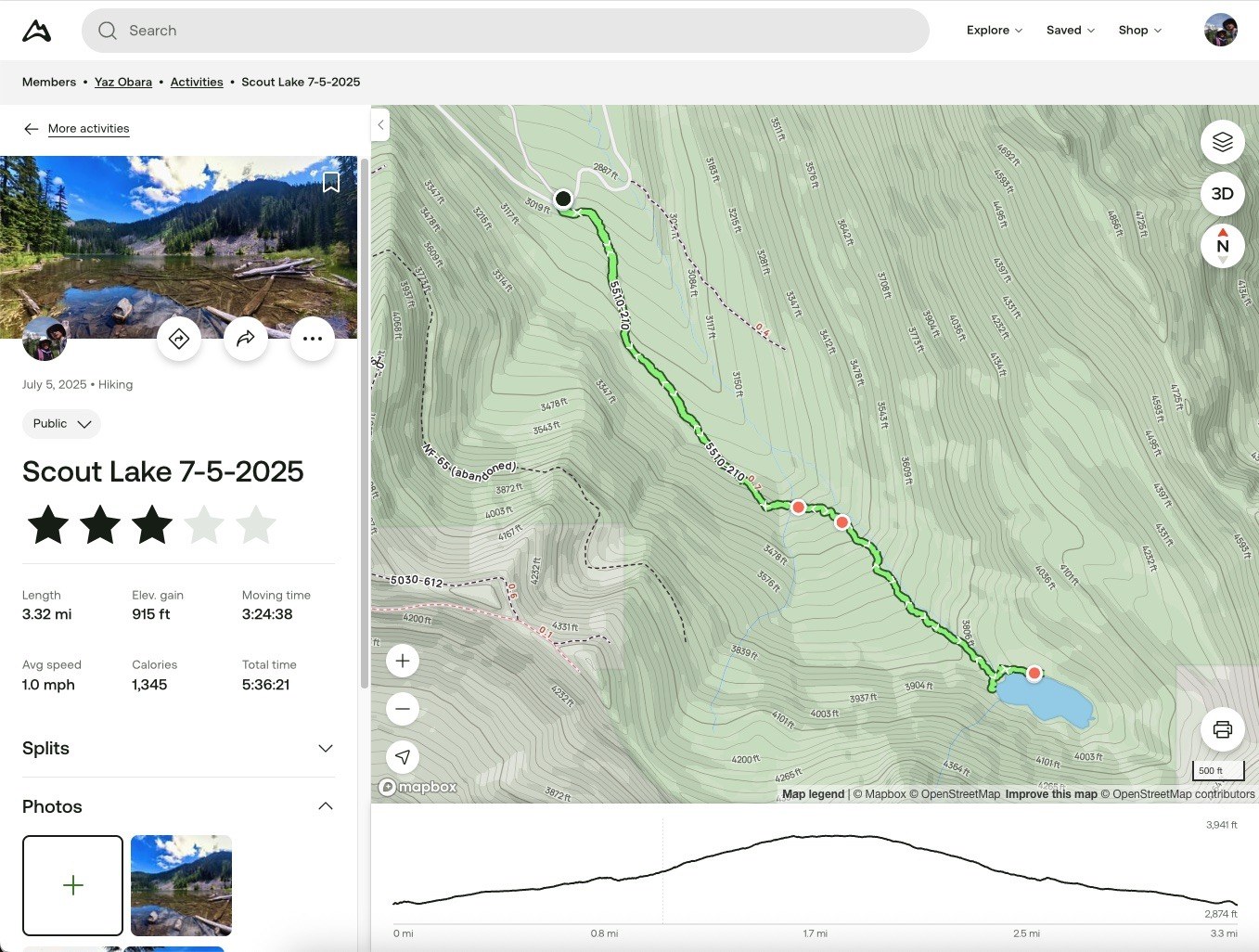Zoom in on the map

tap(402, 660)
